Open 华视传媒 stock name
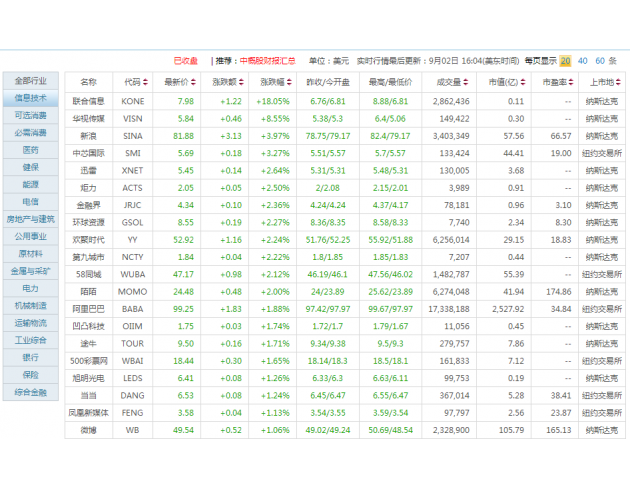630x490 pixels. (x=88, y=118)
